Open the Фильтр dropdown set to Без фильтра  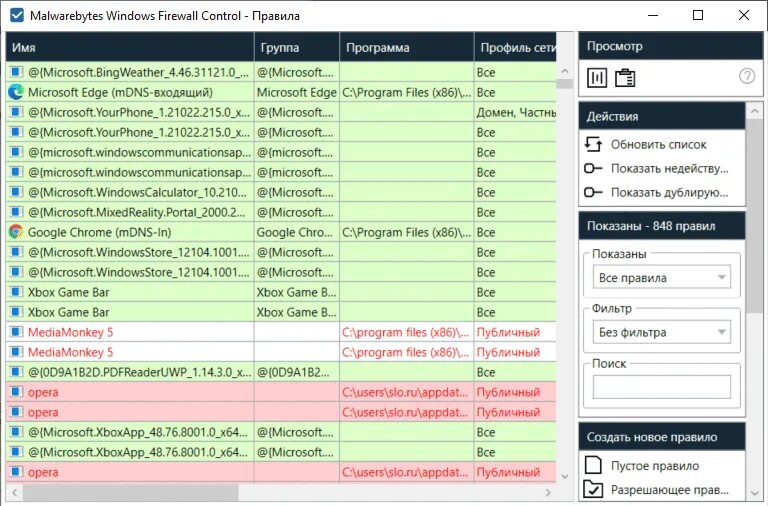tap(662, 332)
